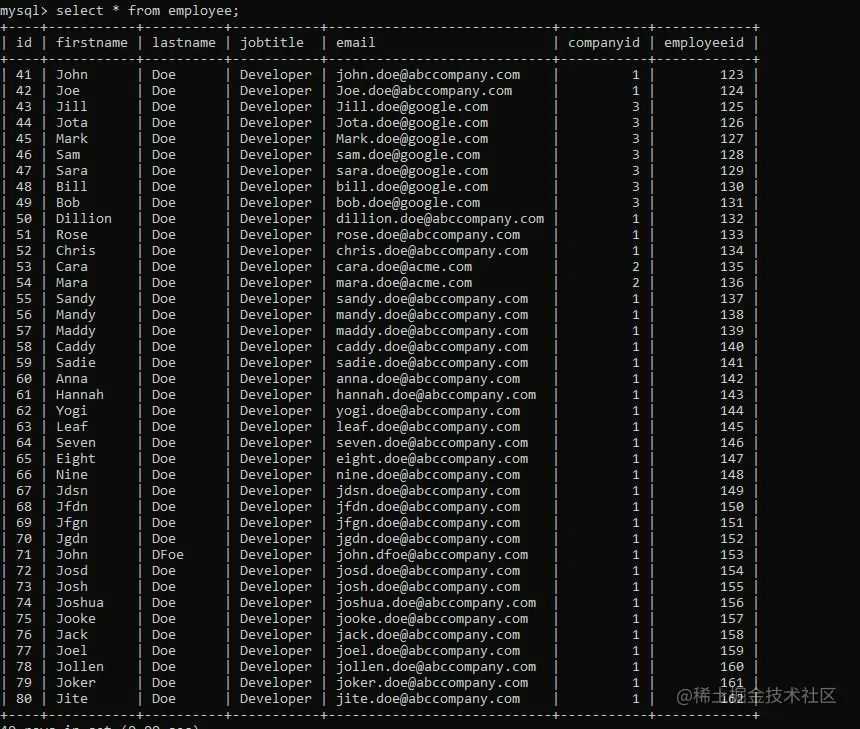This screenshot has width=860, height=729.
Task: Click firstname 'Eight' cell
Action: [76, 459]
